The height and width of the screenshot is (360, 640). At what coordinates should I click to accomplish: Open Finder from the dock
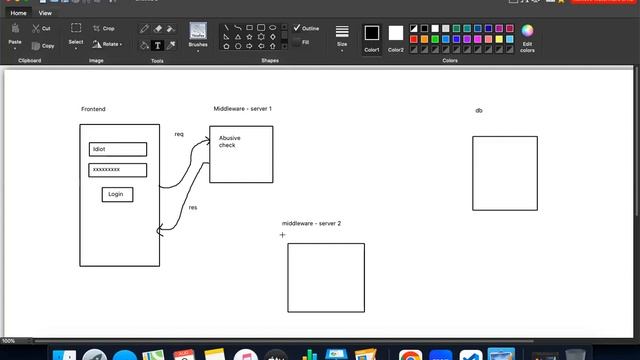pyautogui.click(x=64, y=355)
